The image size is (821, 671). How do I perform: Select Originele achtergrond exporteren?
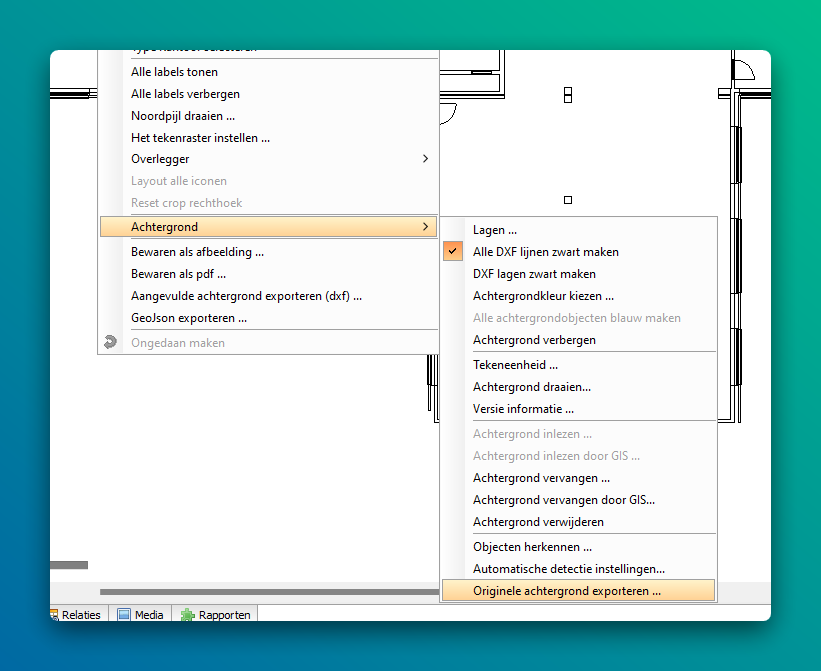pos(566,591)
